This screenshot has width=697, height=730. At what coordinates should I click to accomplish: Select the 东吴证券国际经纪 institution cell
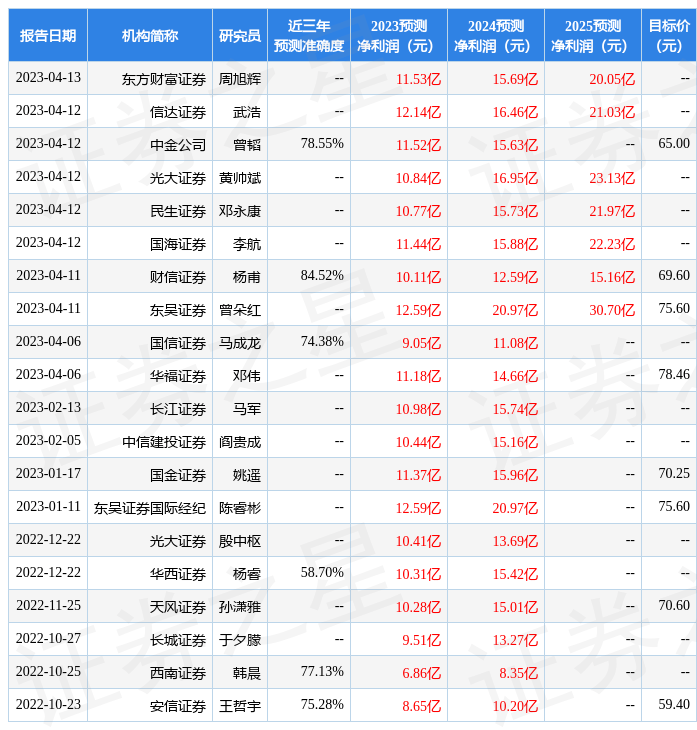[149, 508]
